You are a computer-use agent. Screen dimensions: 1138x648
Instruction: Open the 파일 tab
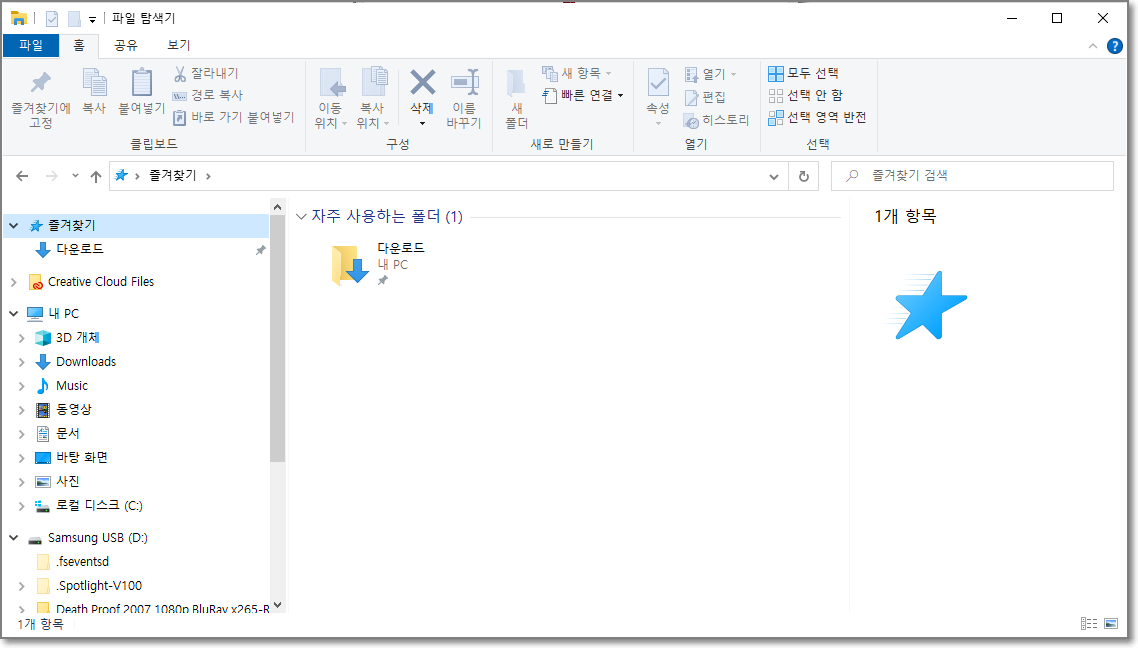31,45
